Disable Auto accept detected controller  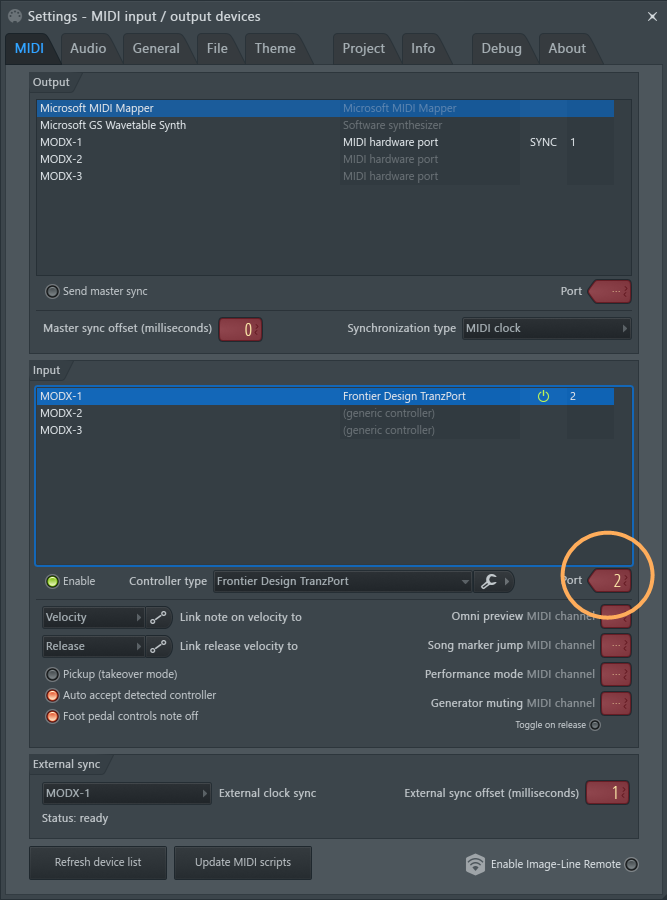tap(52, 696)
